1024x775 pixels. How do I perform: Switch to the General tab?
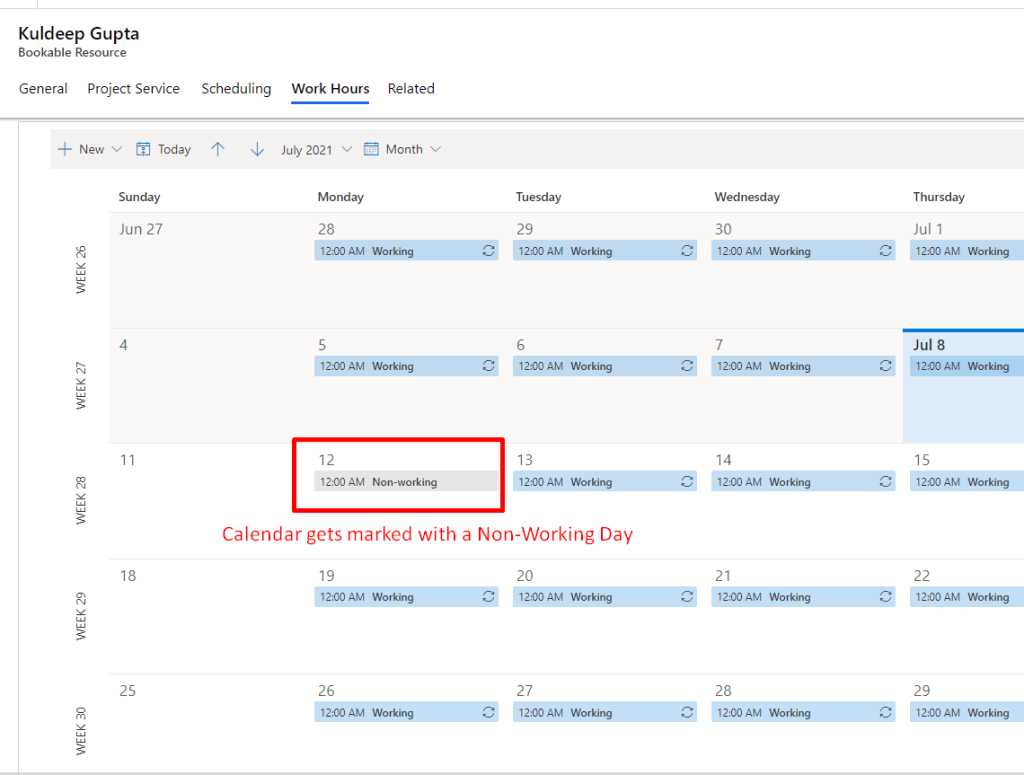point(43,89)
